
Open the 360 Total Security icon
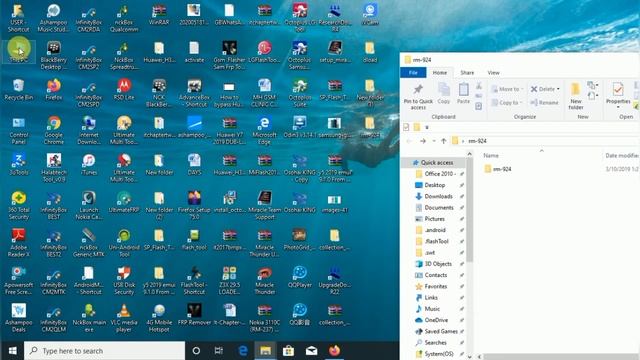[x=18, y=205]
